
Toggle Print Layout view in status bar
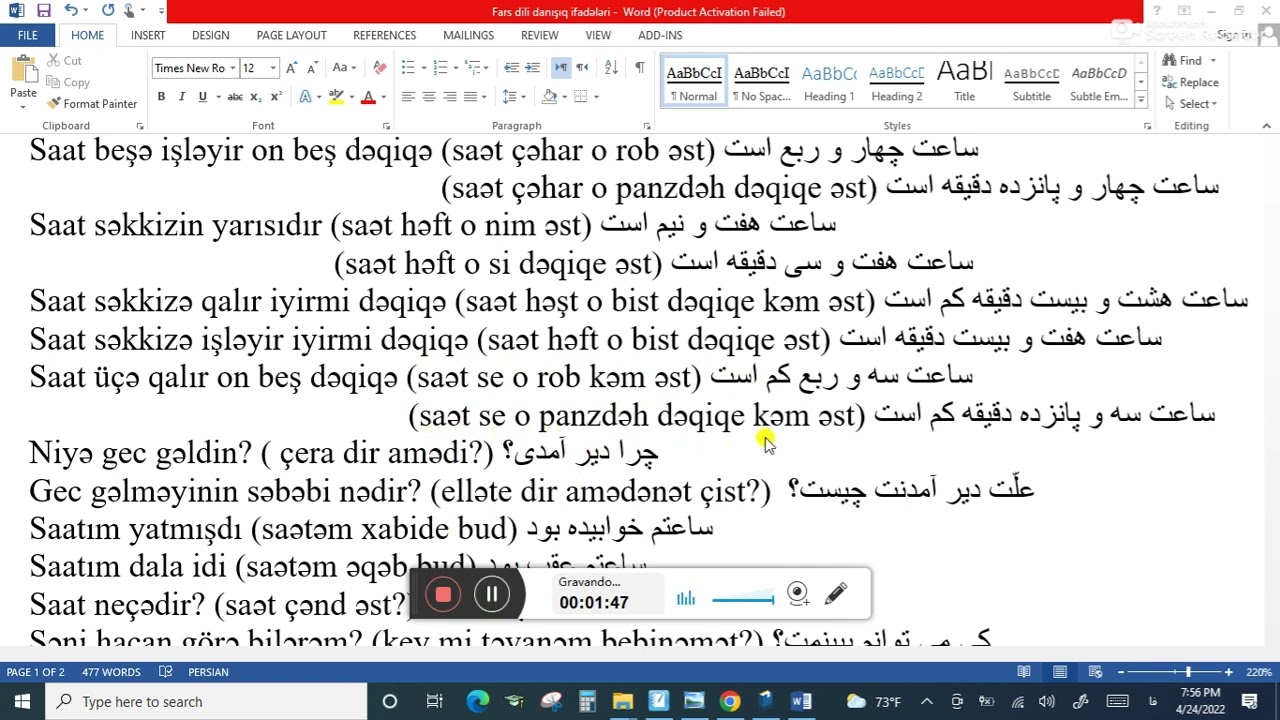pos(1060,672)
